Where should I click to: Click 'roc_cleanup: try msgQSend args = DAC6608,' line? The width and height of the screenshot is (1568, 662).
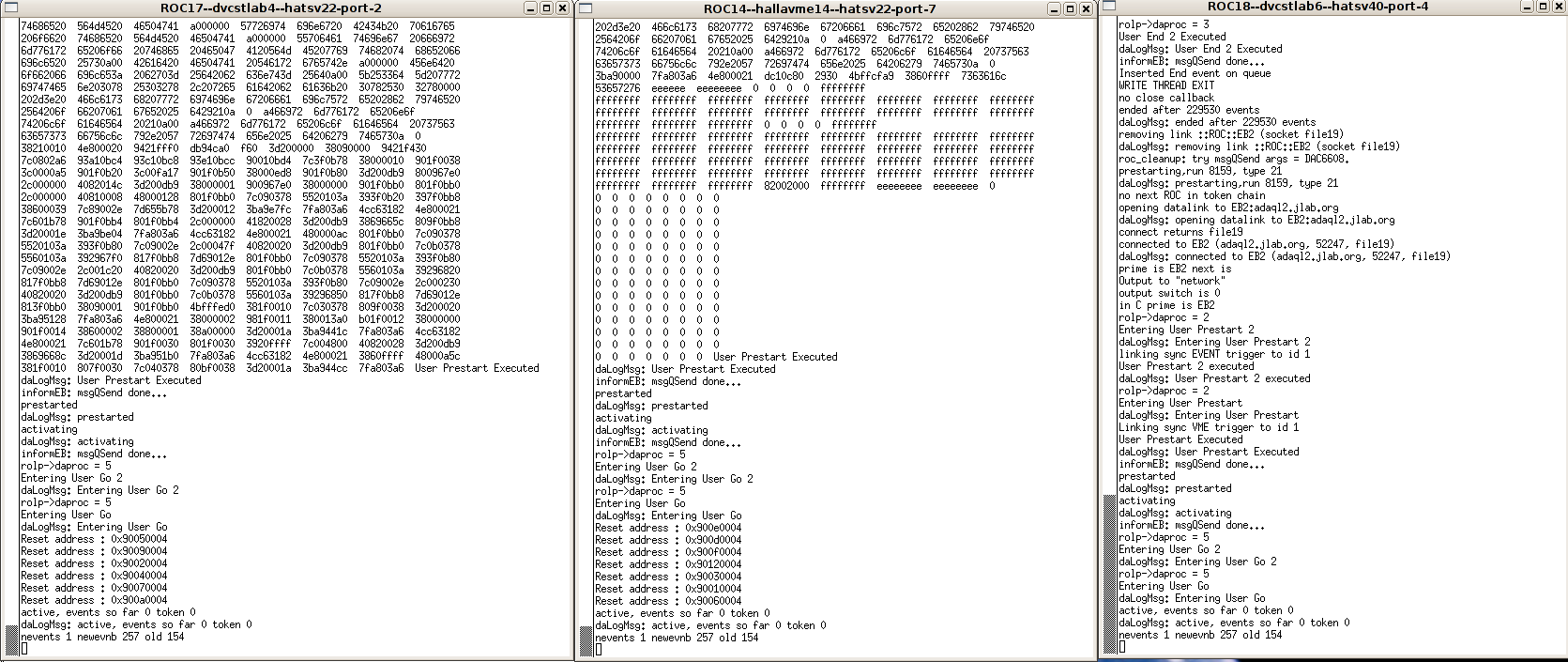[1234, 159]
